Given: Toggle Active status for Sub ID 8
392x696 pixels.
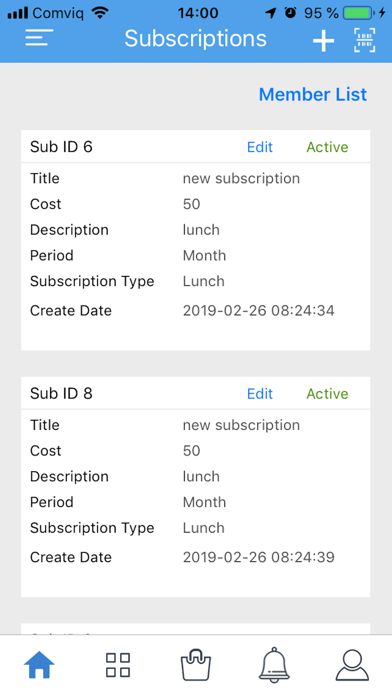Looking at the screenshot, I should coord(327,394).
